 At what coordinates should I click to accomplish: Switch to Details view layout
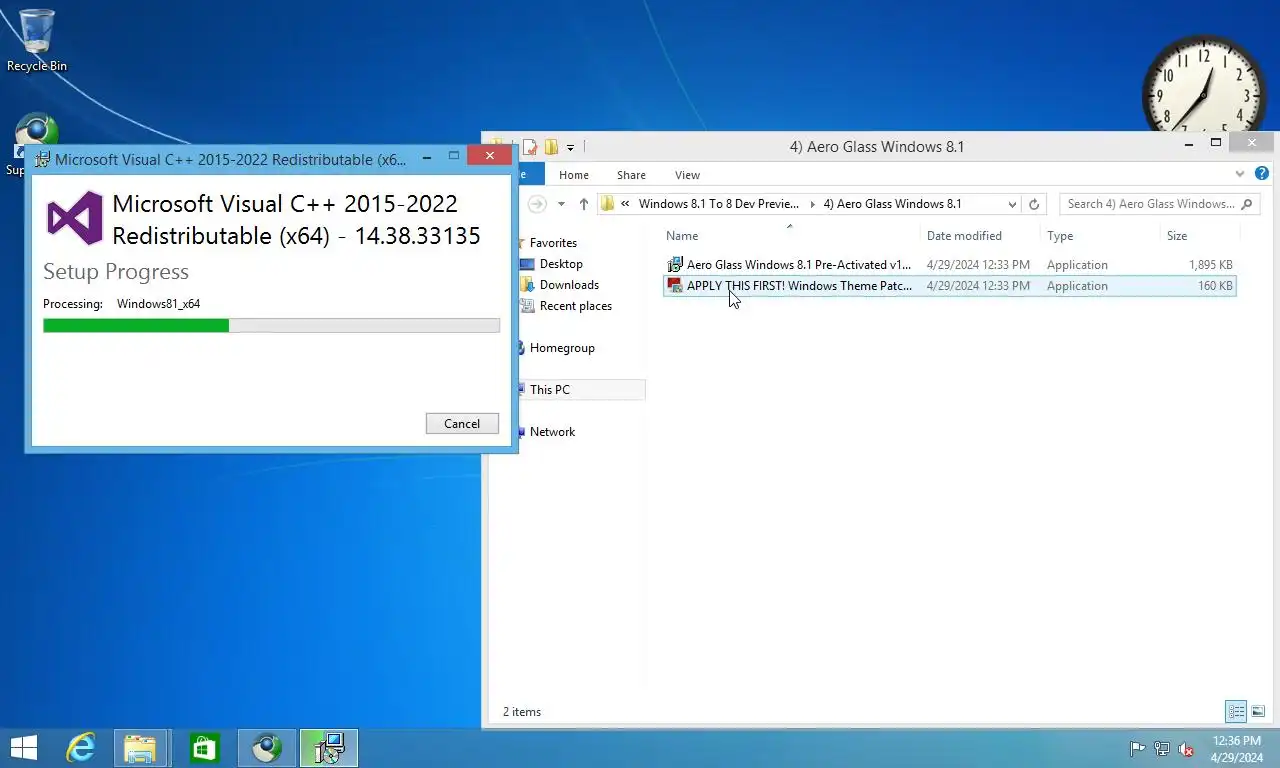tap(1237, 712)
